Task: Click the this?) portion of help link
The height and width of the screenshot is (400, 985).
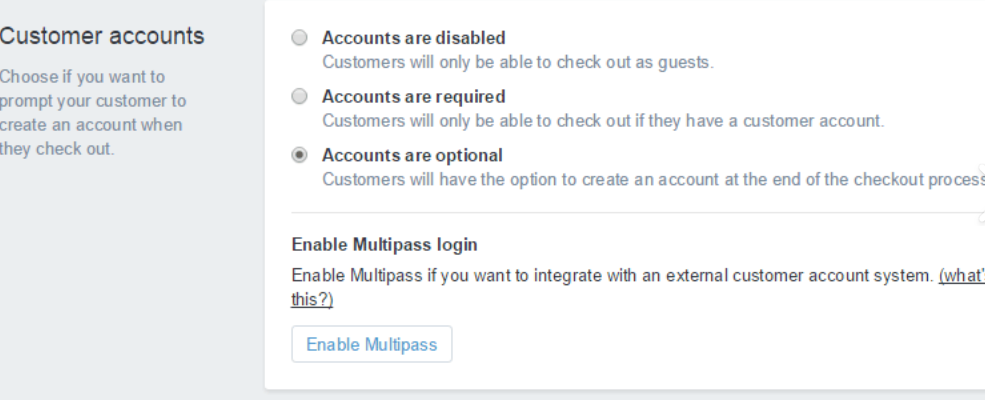Action: (x=312, y=300)
